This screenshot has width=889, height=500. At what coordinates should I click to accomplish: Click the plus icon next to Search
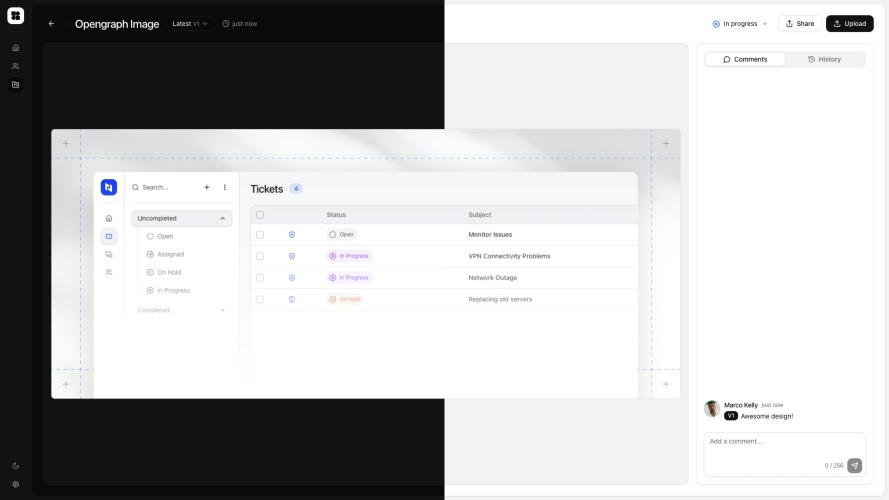pos(207,187)
